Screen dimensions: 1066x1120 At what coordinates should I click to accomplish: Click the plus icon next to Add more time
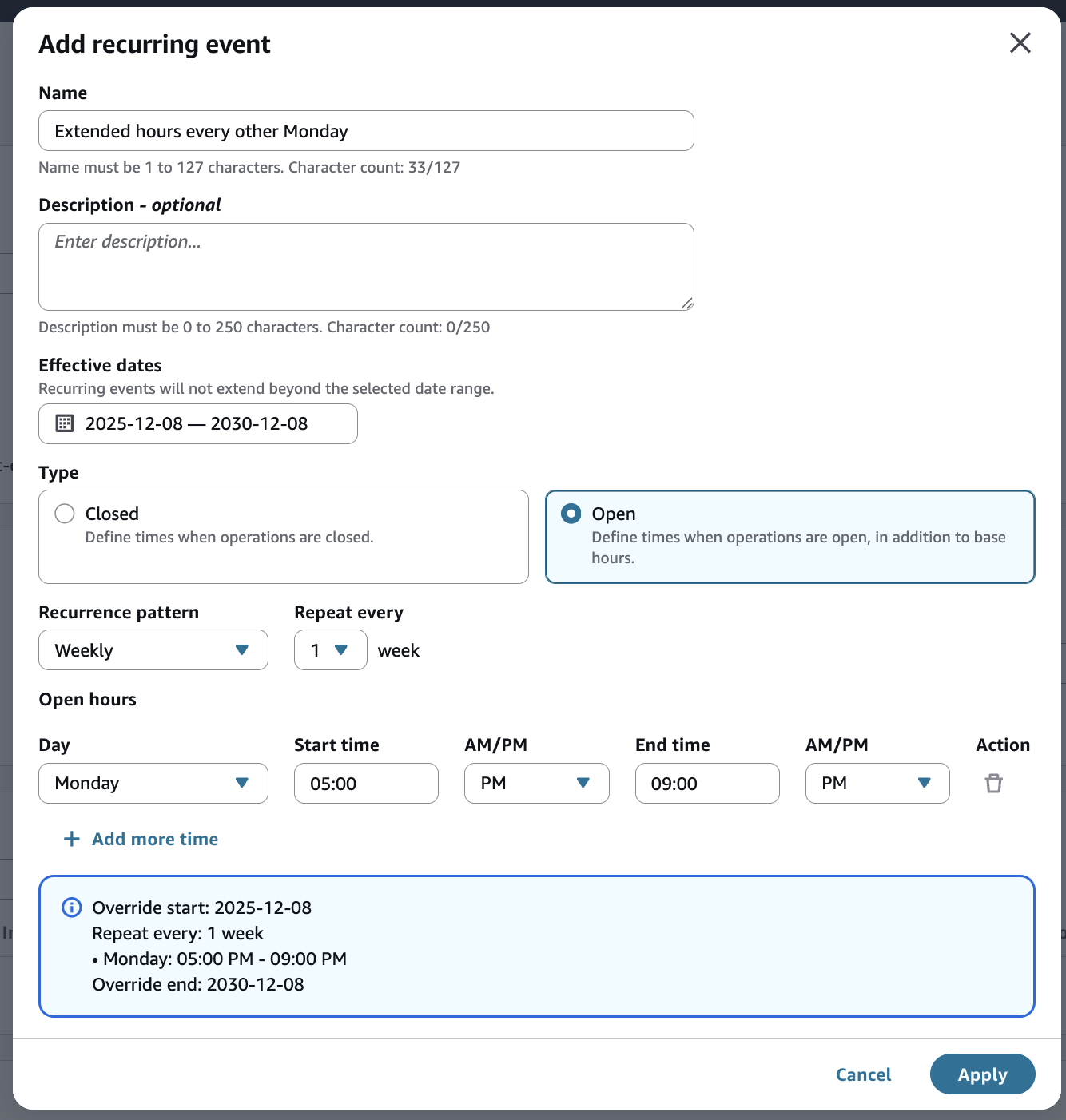click(x=70, y=839)
